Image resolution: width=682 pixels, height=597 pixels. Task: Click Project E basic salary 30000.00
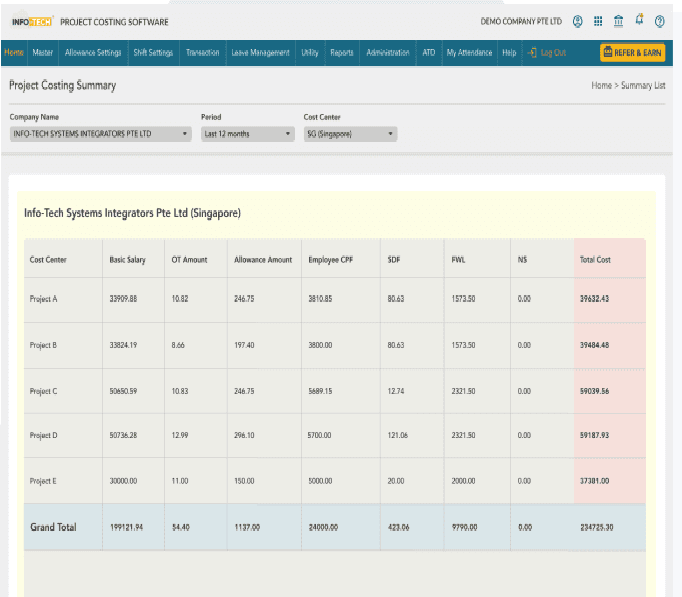click(x=123, y=481)
